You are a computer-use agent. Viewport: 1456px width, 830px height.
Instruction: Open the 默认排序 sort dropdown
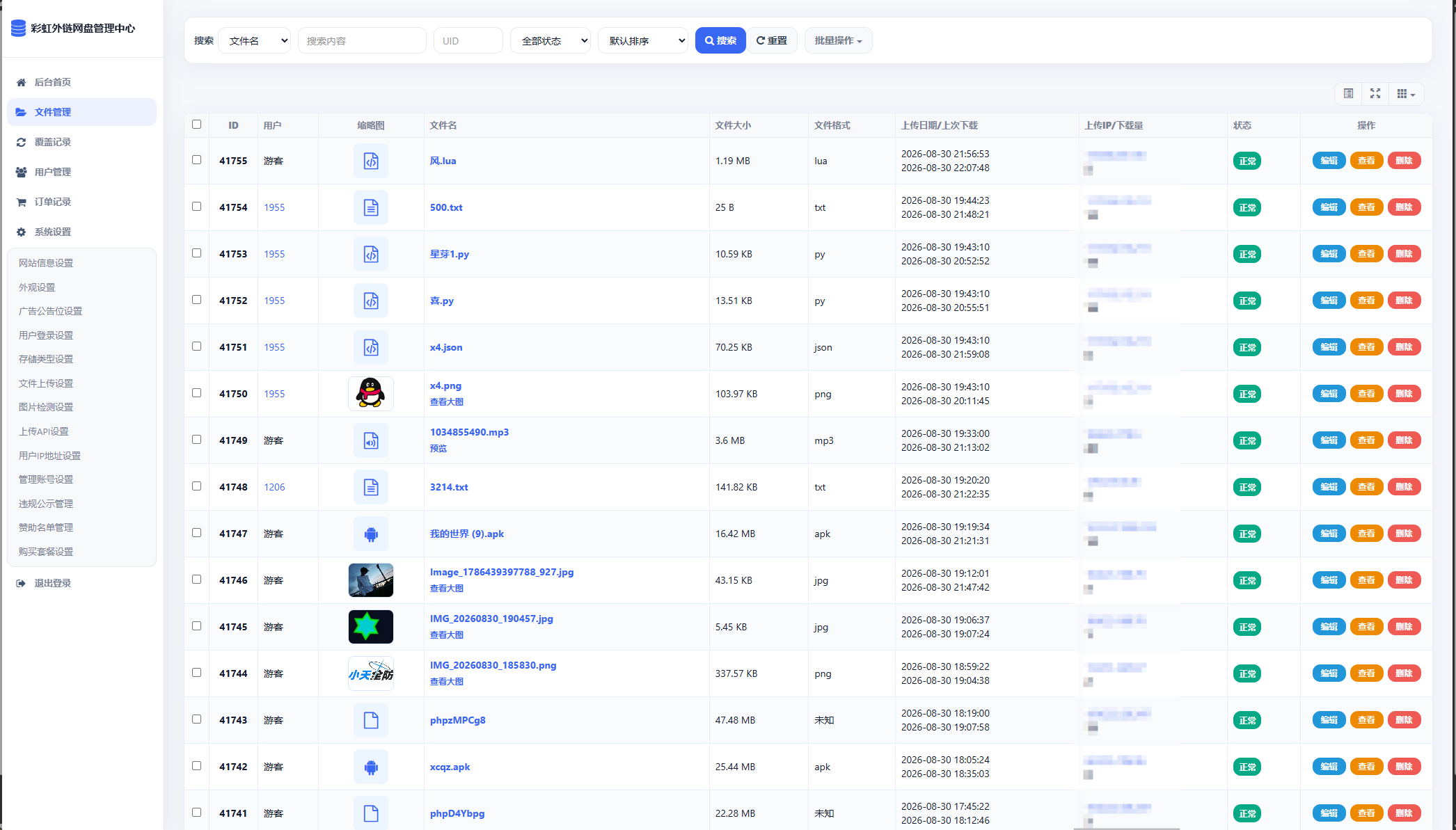click(x=643, y=40)
